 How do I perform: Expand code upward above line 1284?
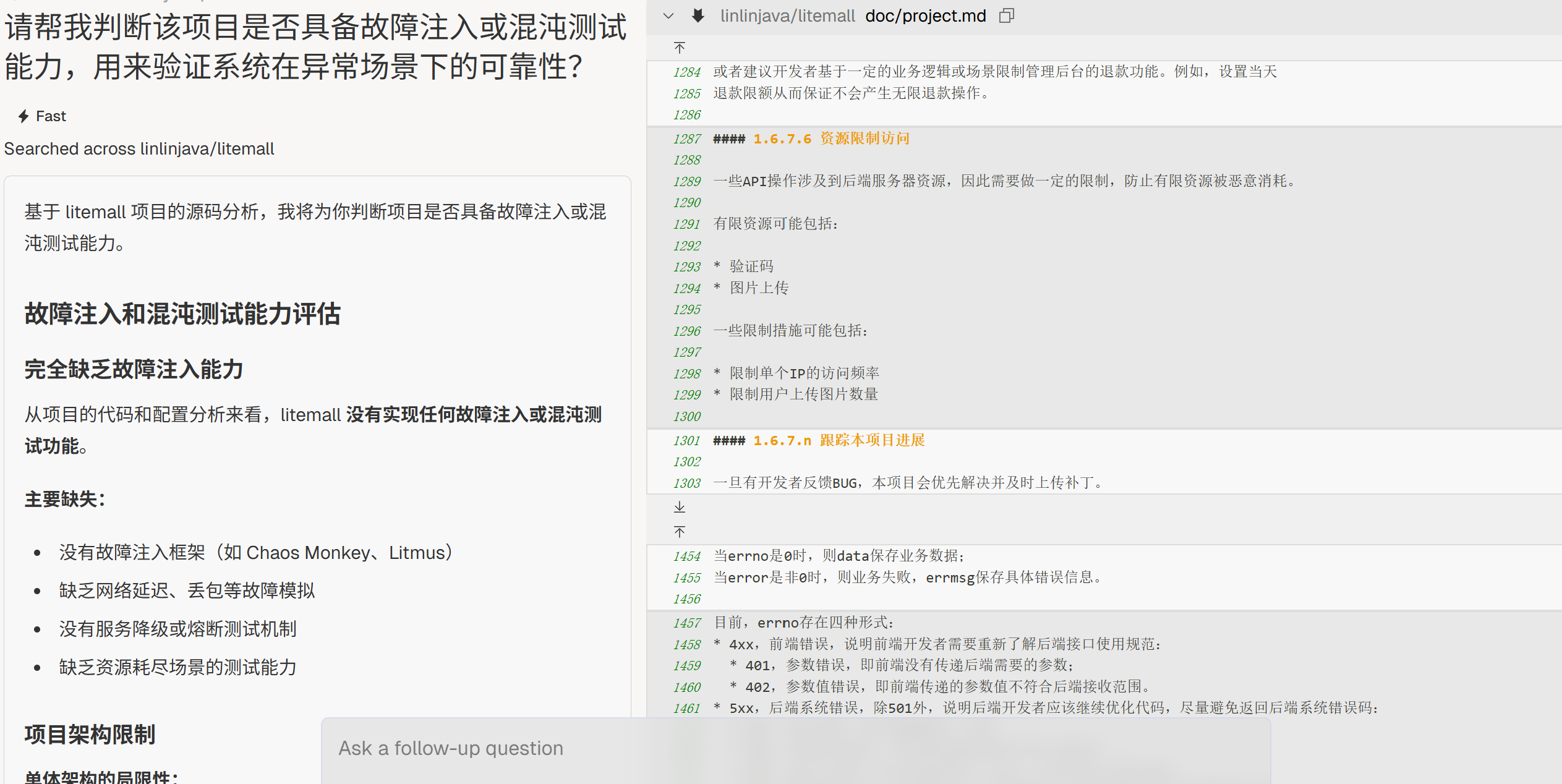click(x=680, y=48)
